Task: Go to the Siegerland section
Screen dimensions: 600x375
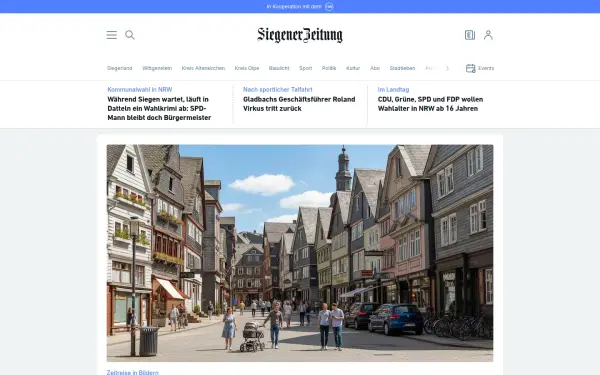Action: [119, 68]
